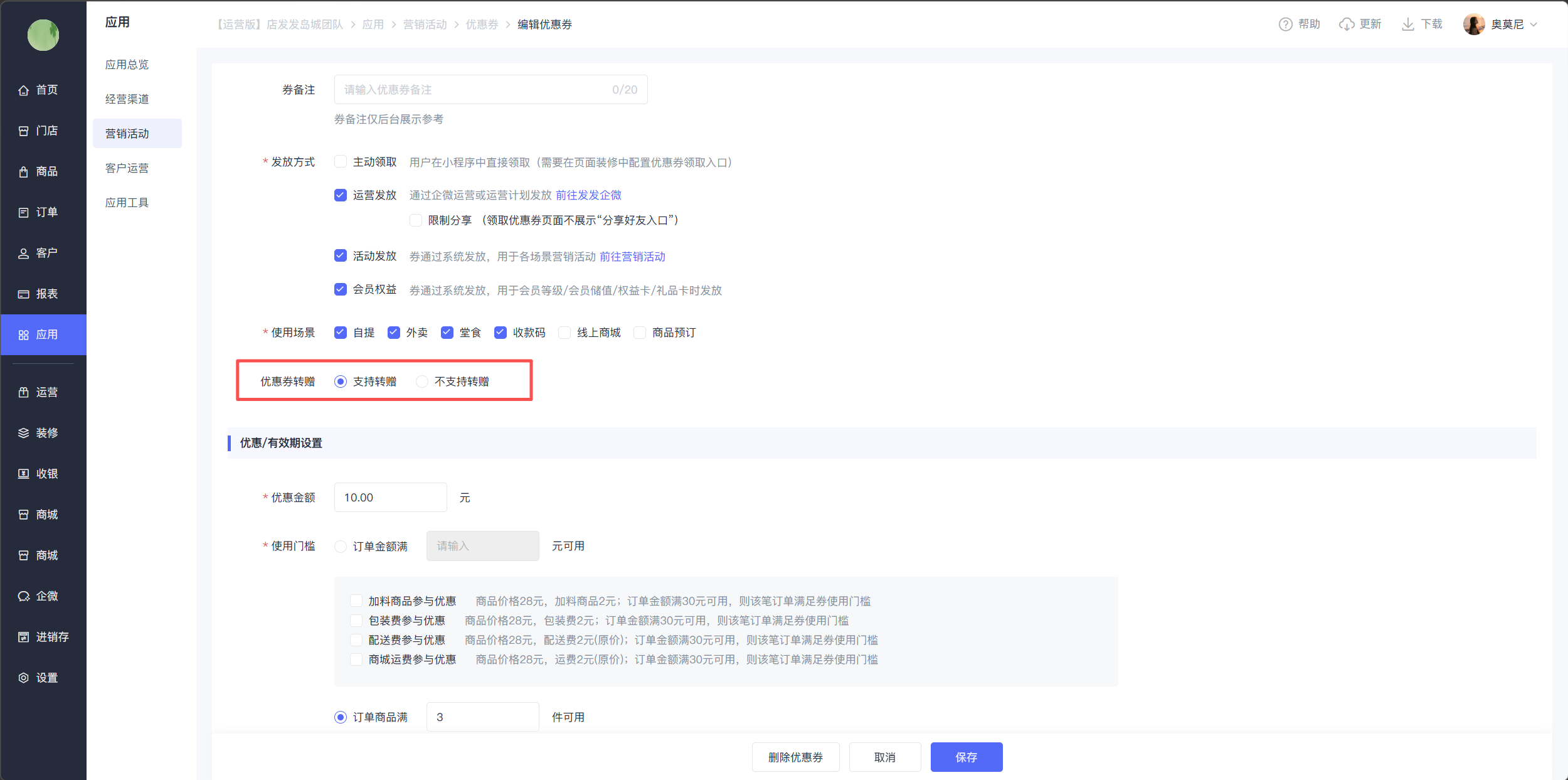
Task: Open the Orders (订单) sidebar icon
Action: (x=24, y=213)
